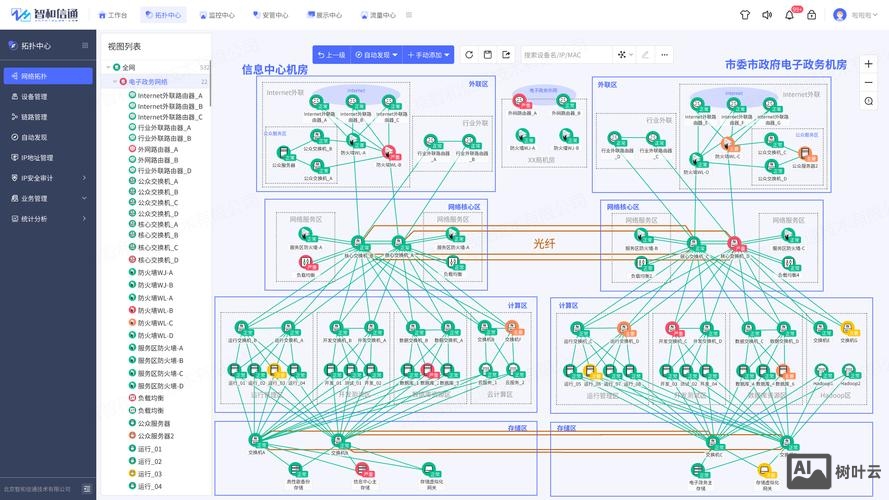
Task: Open the 自动发现 dropdown button
Action: coord(375,55)
